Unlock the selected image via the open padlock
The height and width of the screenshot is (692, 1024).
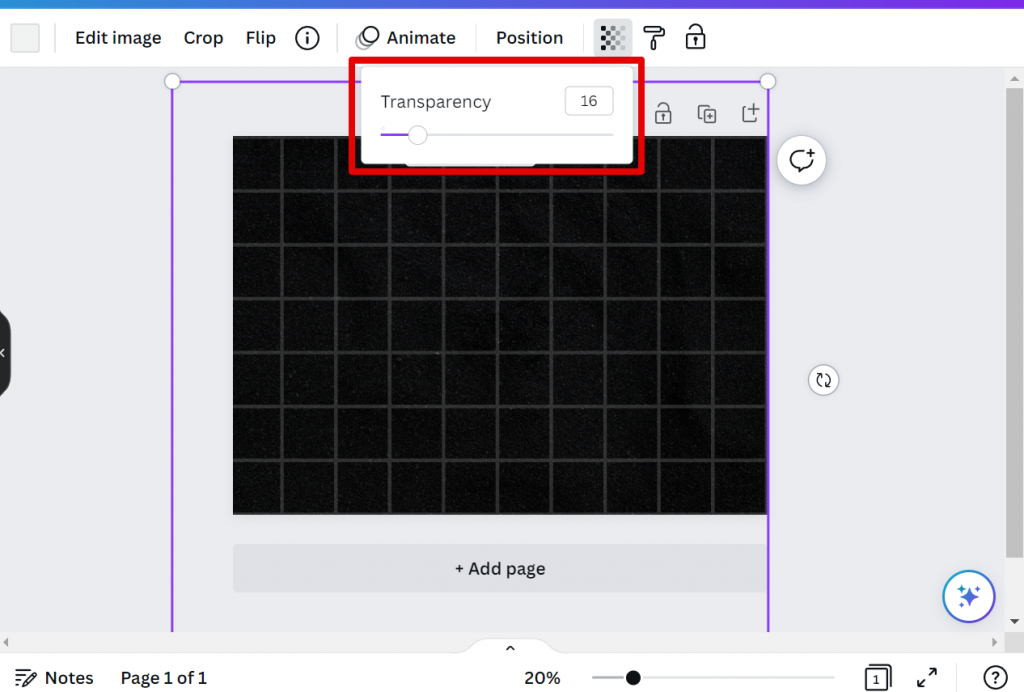663,113
